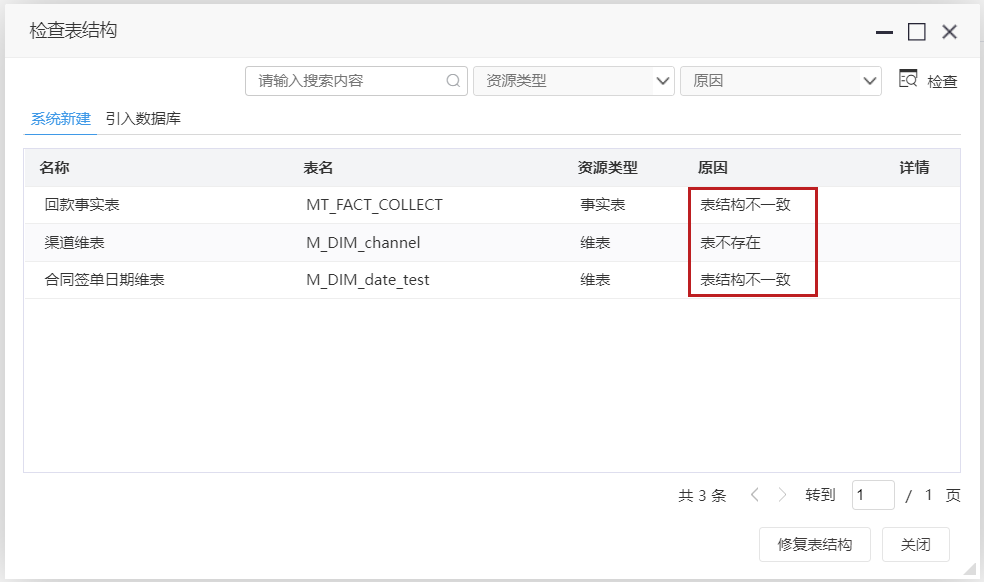Select the 回款事实表 row name
Screen dimensions: 984x582
click(x=82, y=205)
